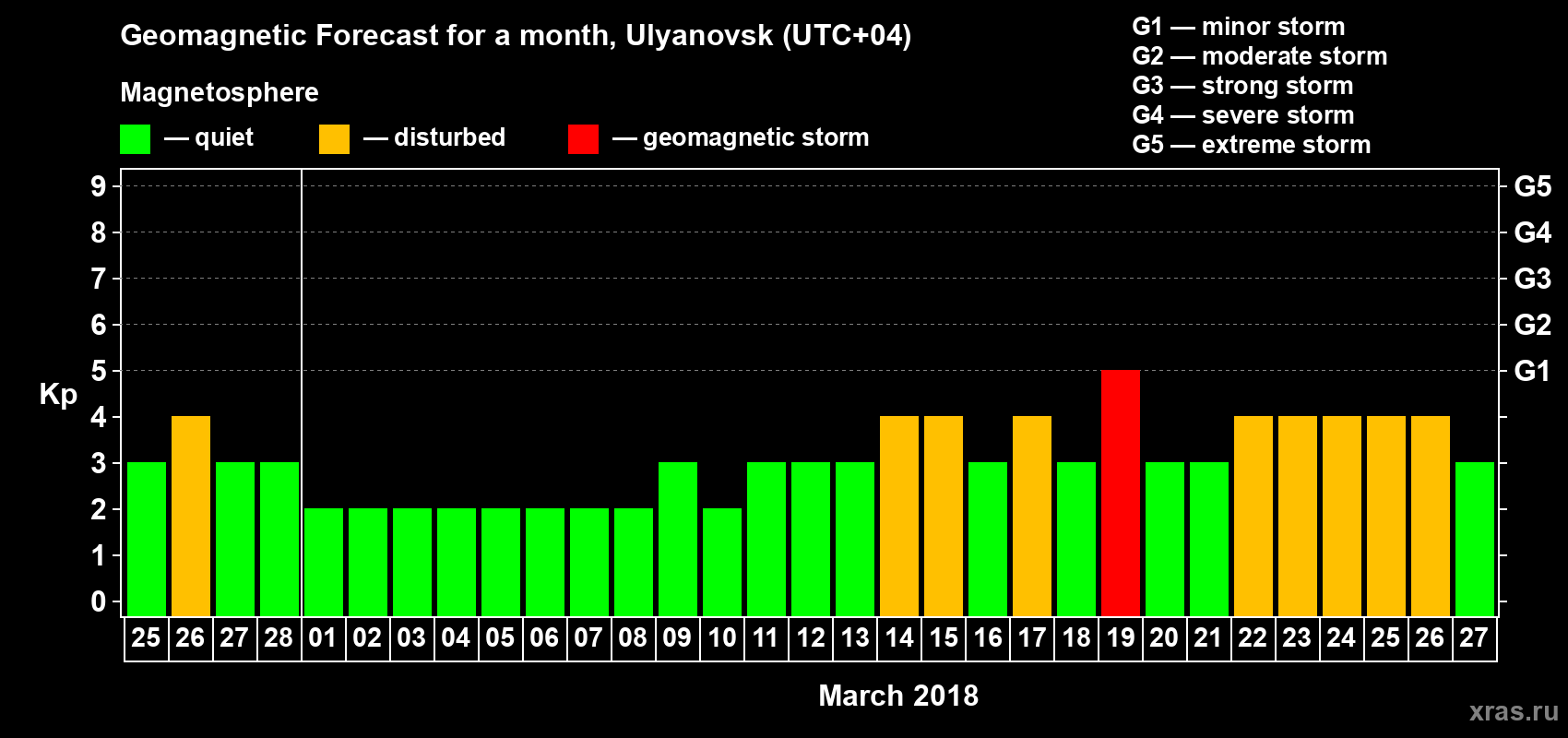This screenshot has height=738, width=1568.
Task: Select the green bar above date 10
Action: [722, 562]
